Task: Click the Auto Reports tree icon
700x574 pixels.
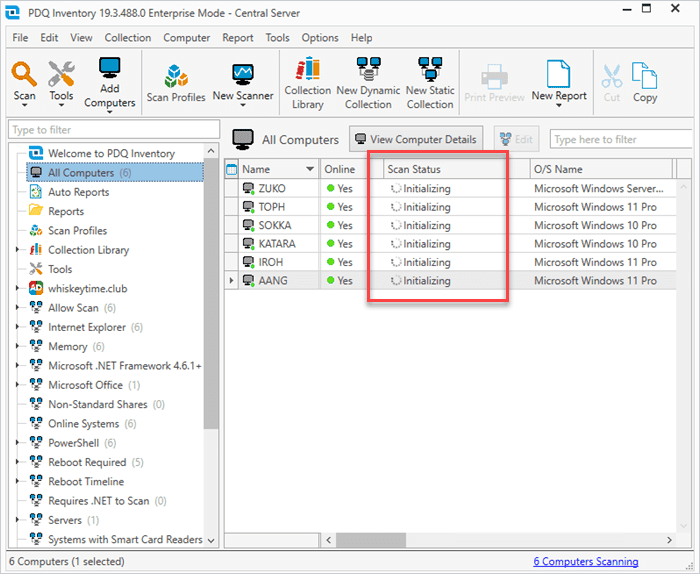Action: coord(35,192)
